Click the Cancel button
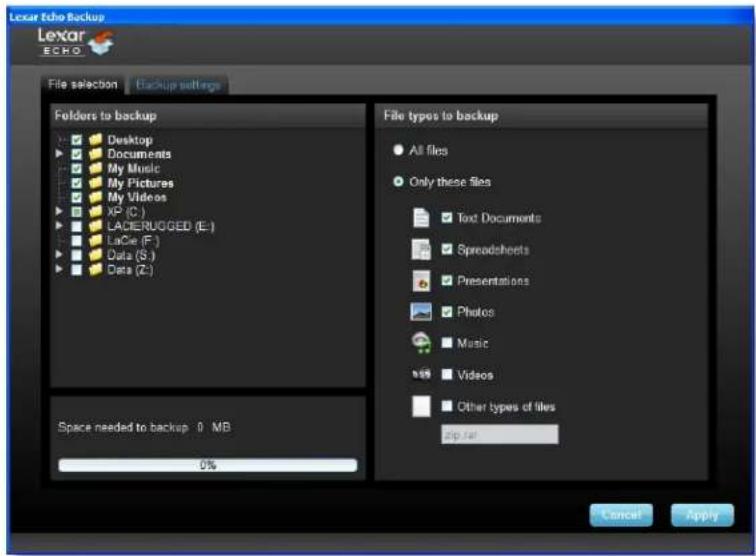756x556 pixels. pyautogui.click(x=621, y=515)
